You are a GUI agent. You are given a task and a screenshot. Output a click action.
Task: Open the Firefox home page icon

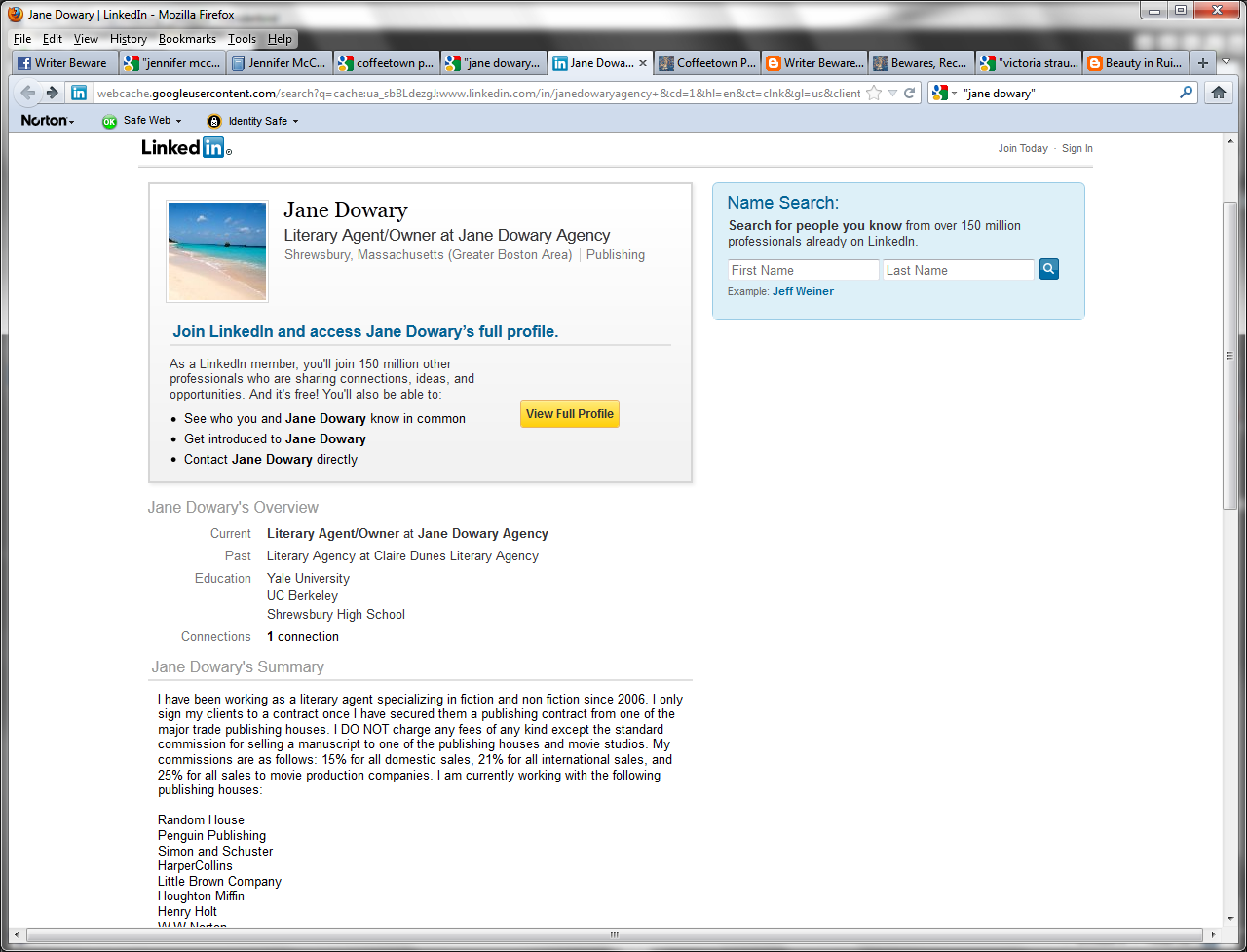tap(1217, 93)
